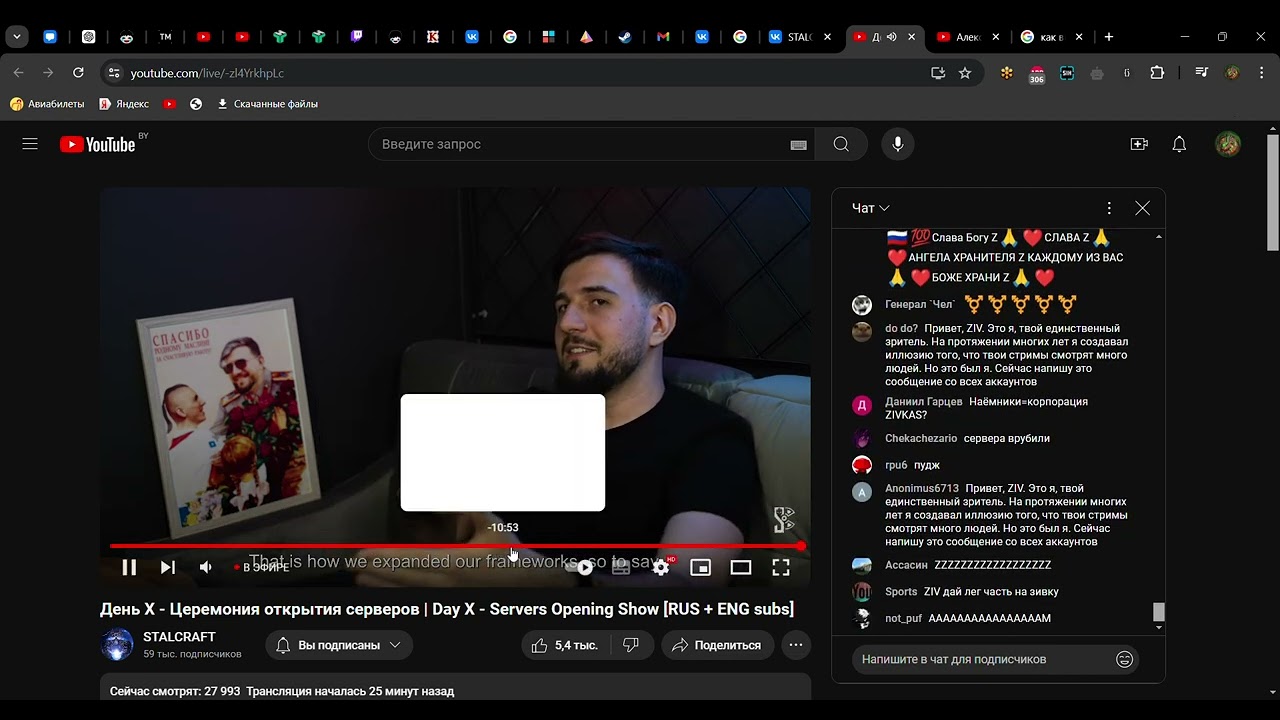This screenshot has width=1280, height=720.
Task: Open Скачанные файлы bookmark
Action: click(267, 104)
